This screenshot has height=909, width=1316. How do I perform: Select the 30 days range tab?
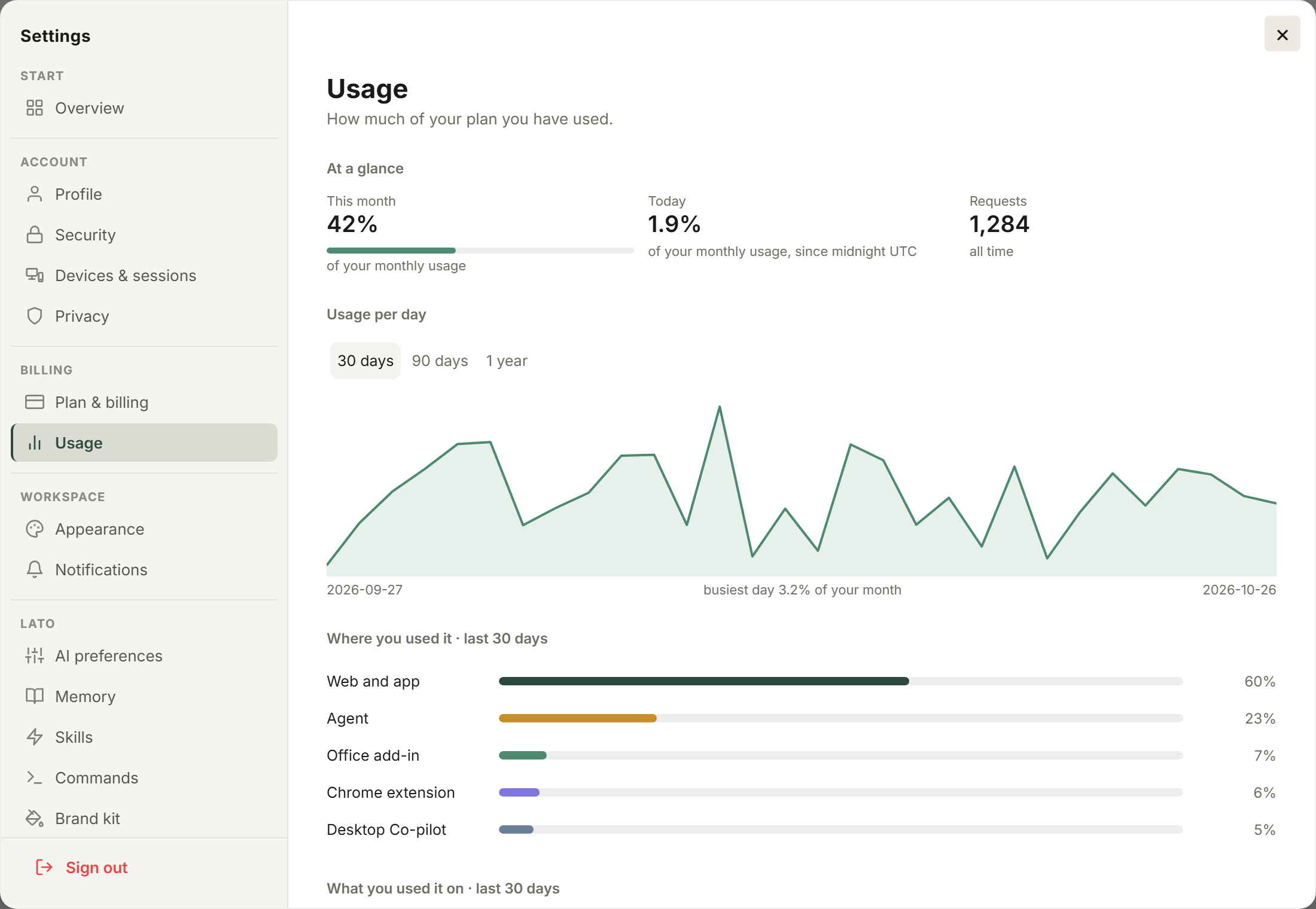pyautogui.click(x=365, y=361)
